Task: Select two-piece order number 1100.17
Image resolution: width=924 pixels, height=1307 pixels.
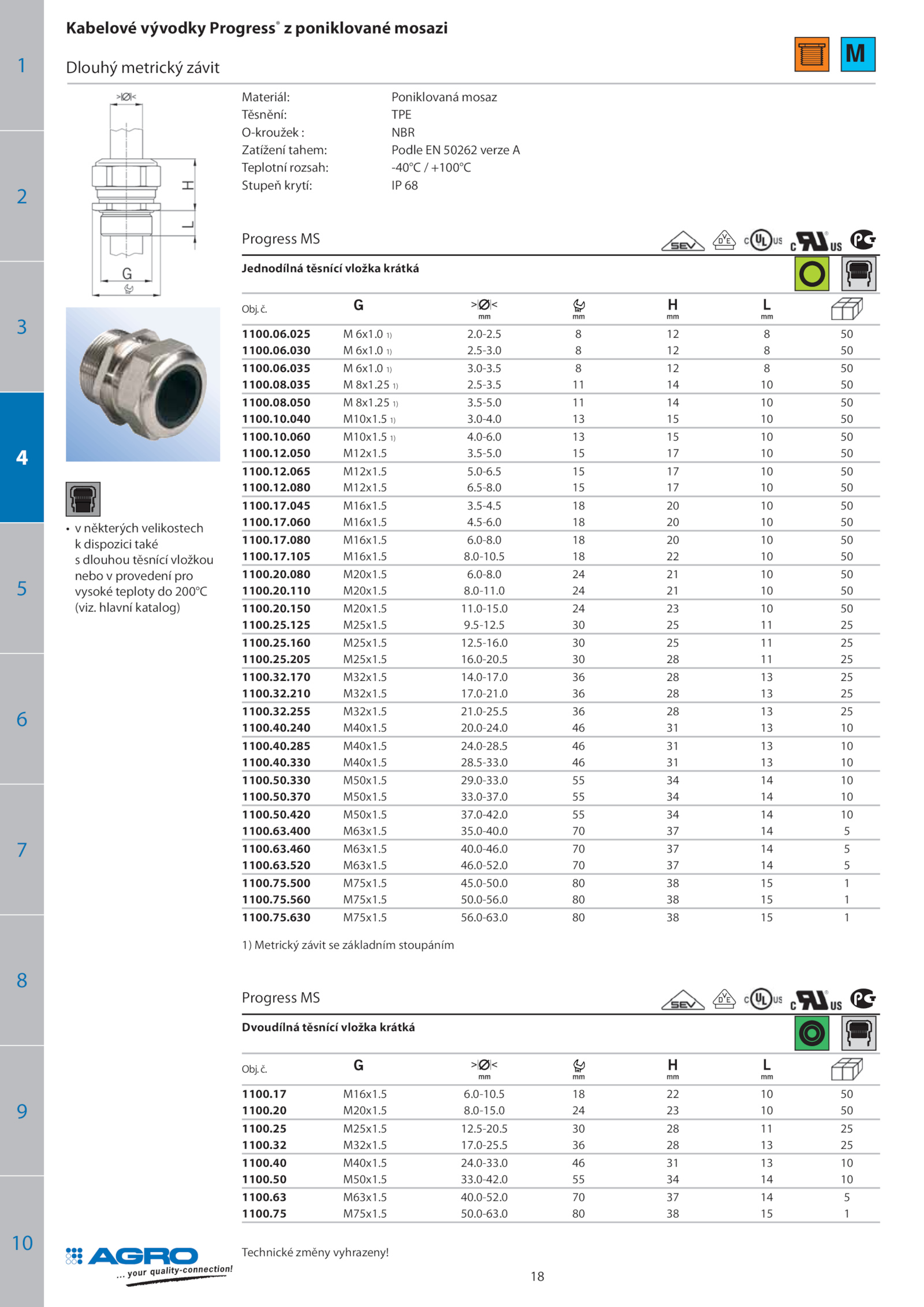Action: click(x=264, y=1094)
